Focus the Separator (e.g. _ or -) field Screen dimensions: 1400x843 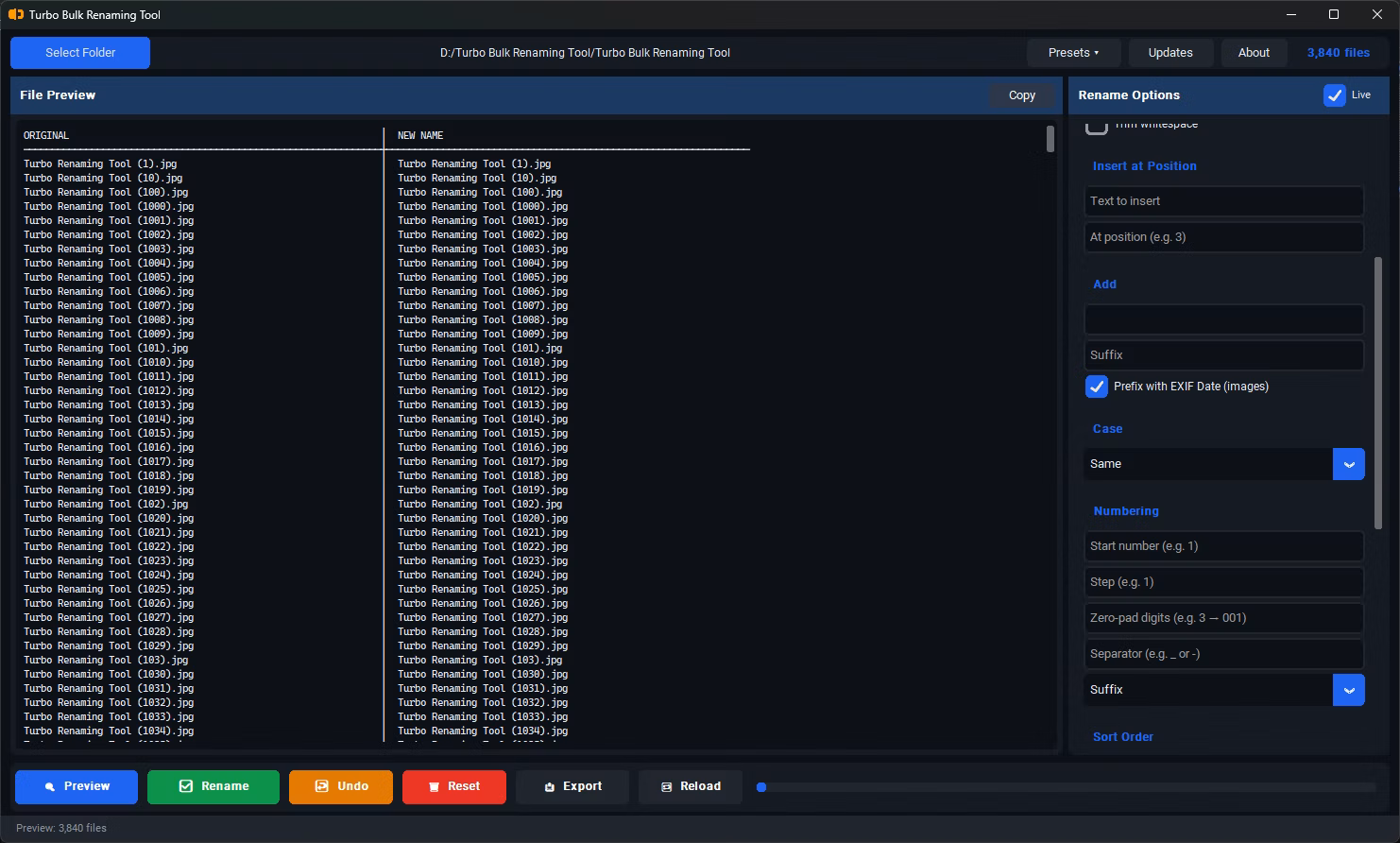coord(1223,654)
